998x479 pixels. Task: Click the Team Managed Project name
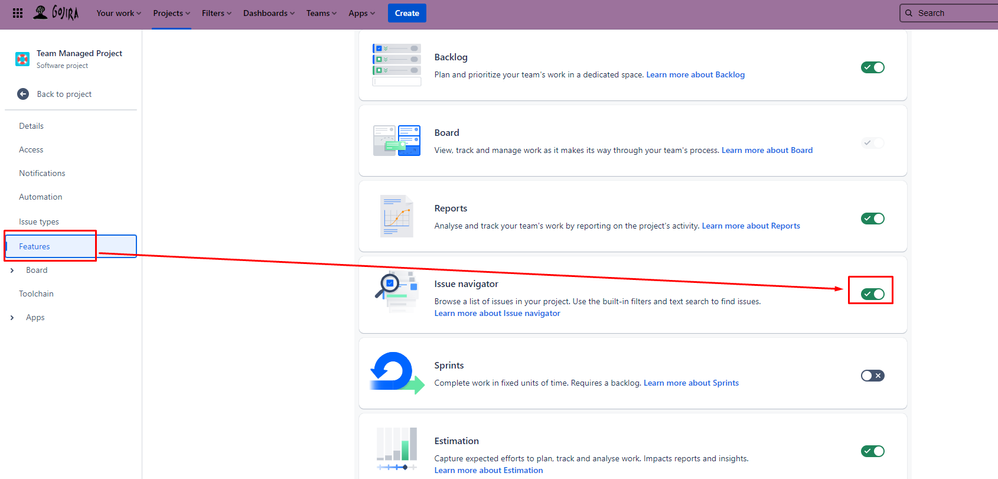pos(80,53)
